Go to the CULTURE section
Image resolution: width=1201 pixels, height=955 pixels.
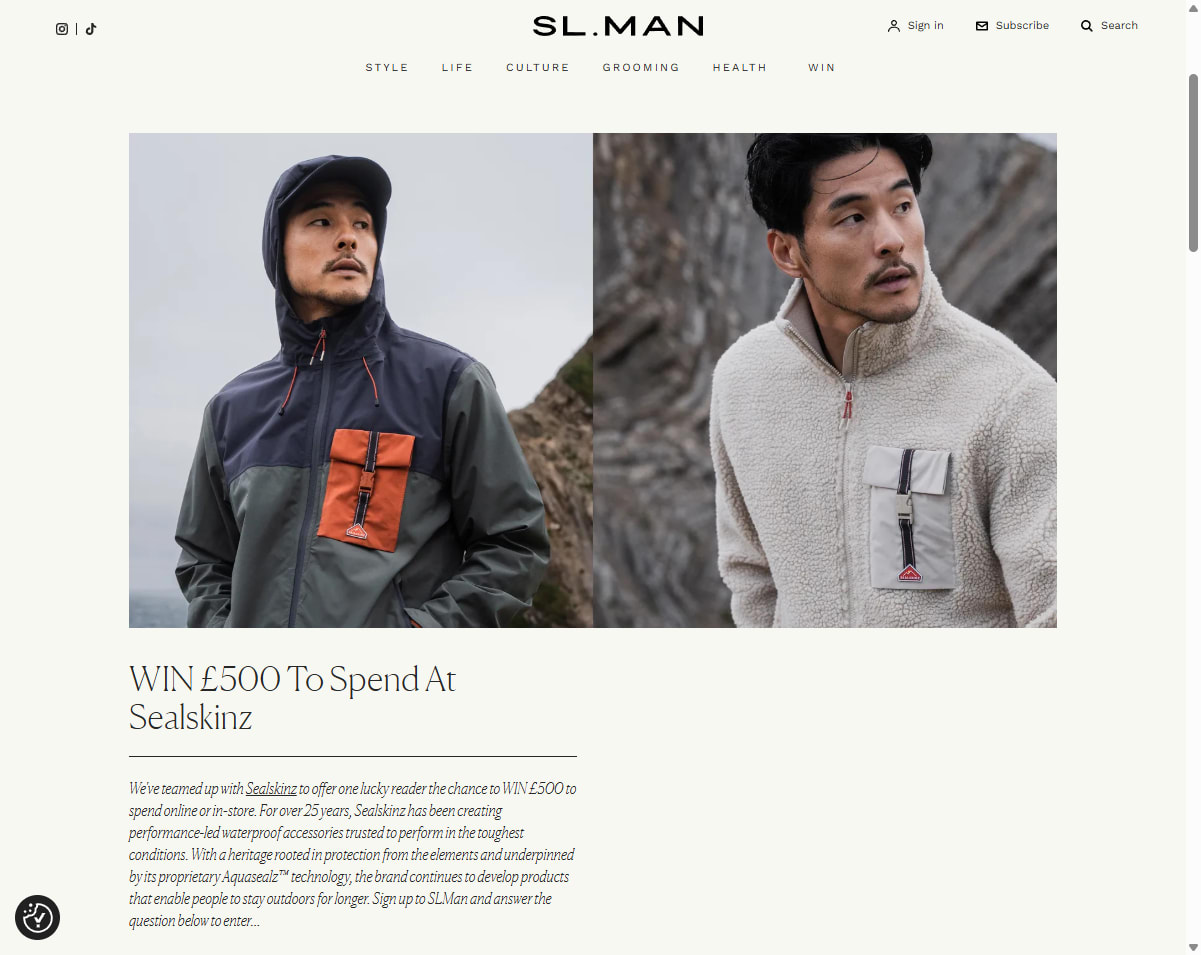coord(538,68)
